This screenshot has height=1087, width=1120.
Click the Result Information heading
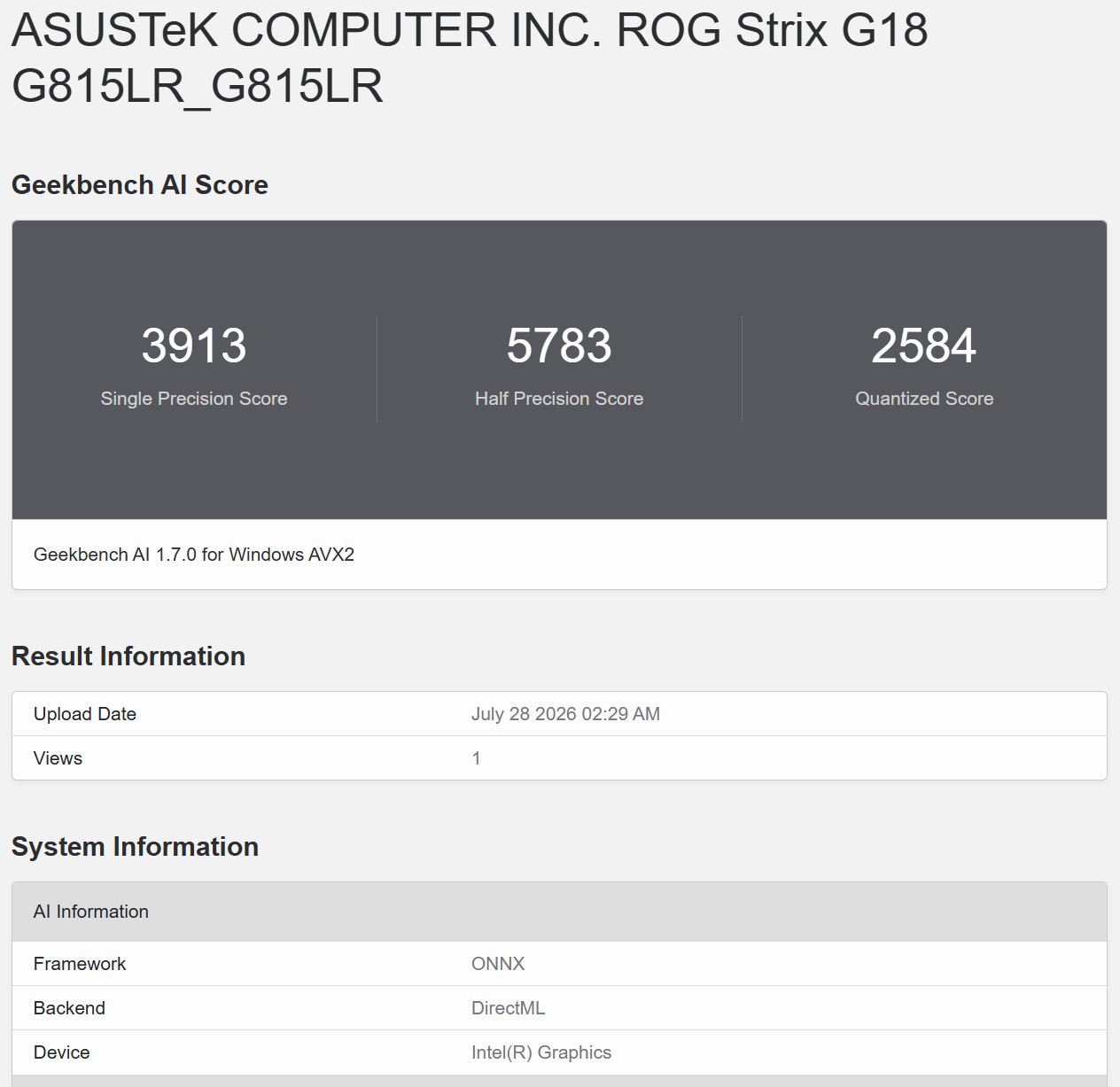(x=128, y=656)
